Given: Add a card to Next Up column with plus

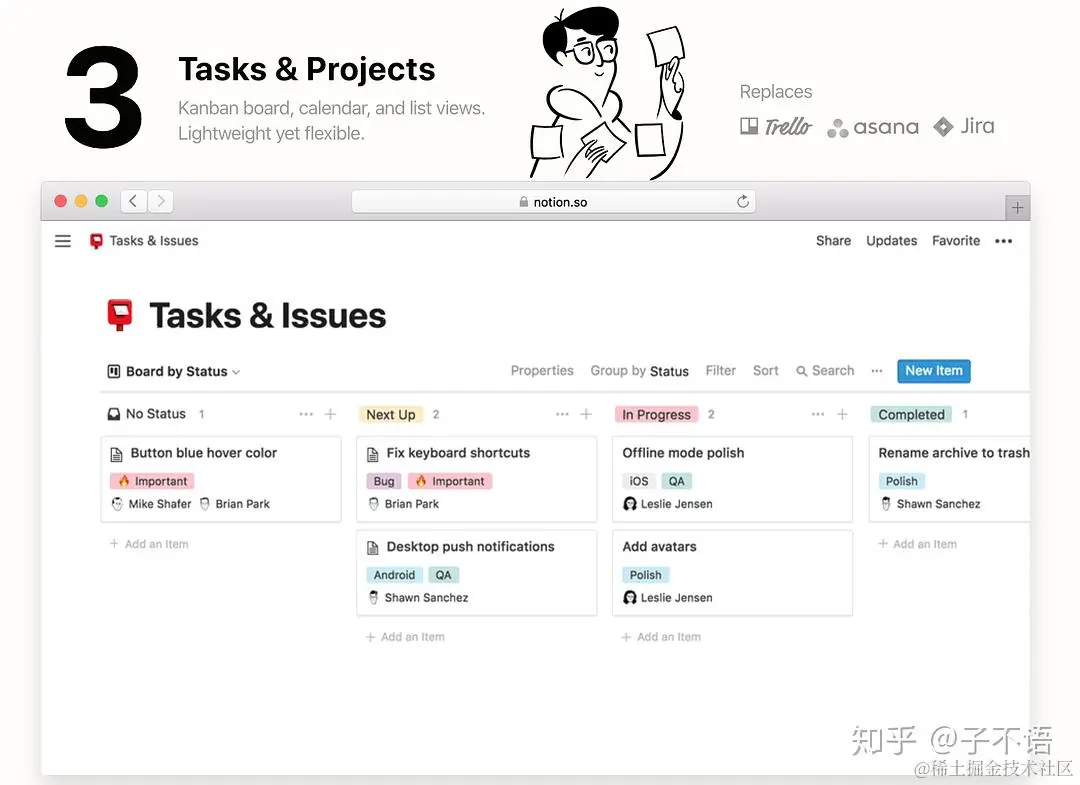Looking at the screenshot, I should pos(586,414).
